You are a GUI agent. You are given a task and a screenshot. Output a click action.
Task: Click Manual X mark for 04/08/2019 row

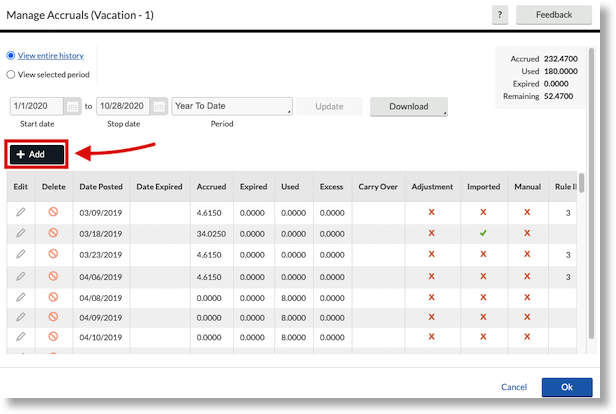click(x=527, y=297)
